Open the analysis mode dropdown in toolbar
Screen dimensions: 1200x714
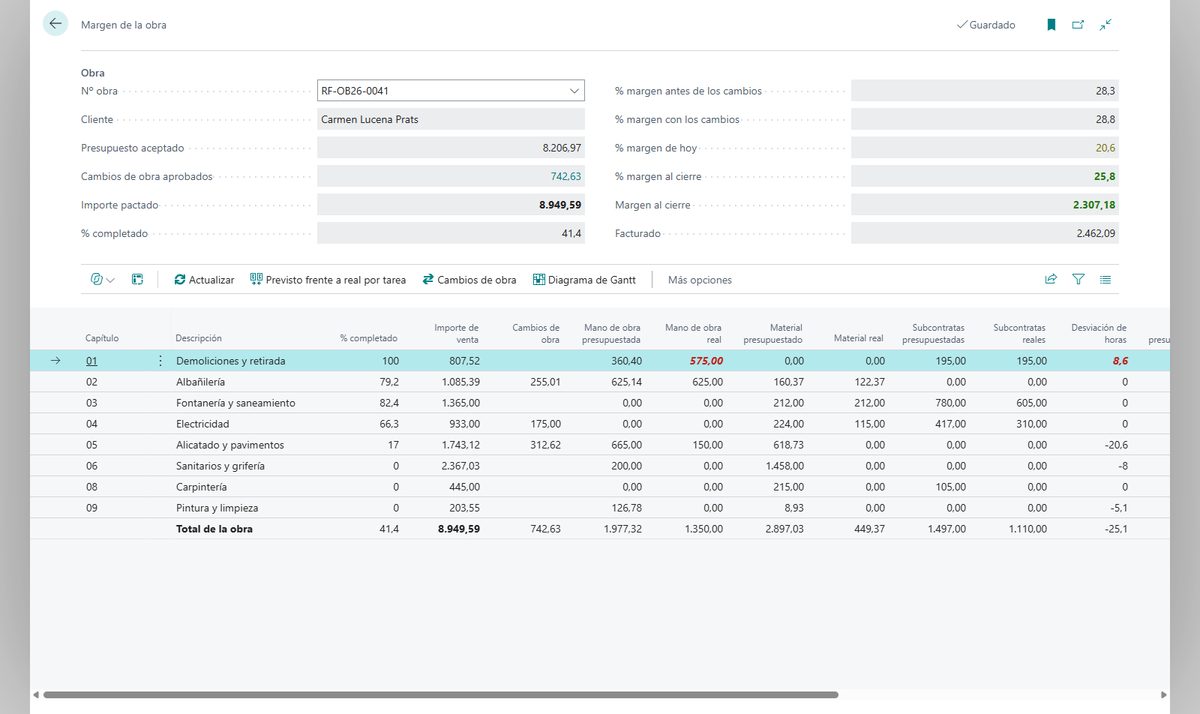coord(102,280)
